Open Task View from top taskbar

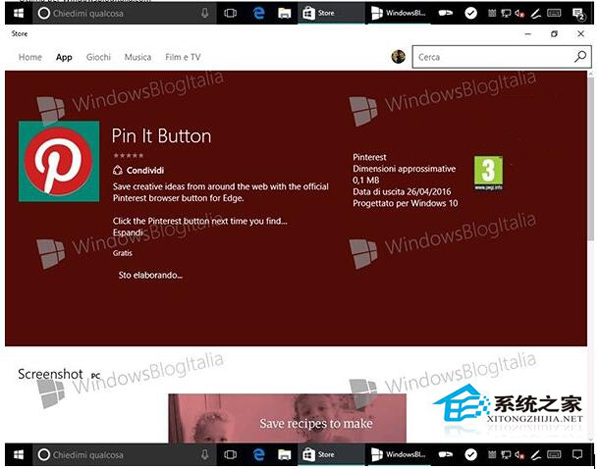pyautogui.click(x=230, y=13)
